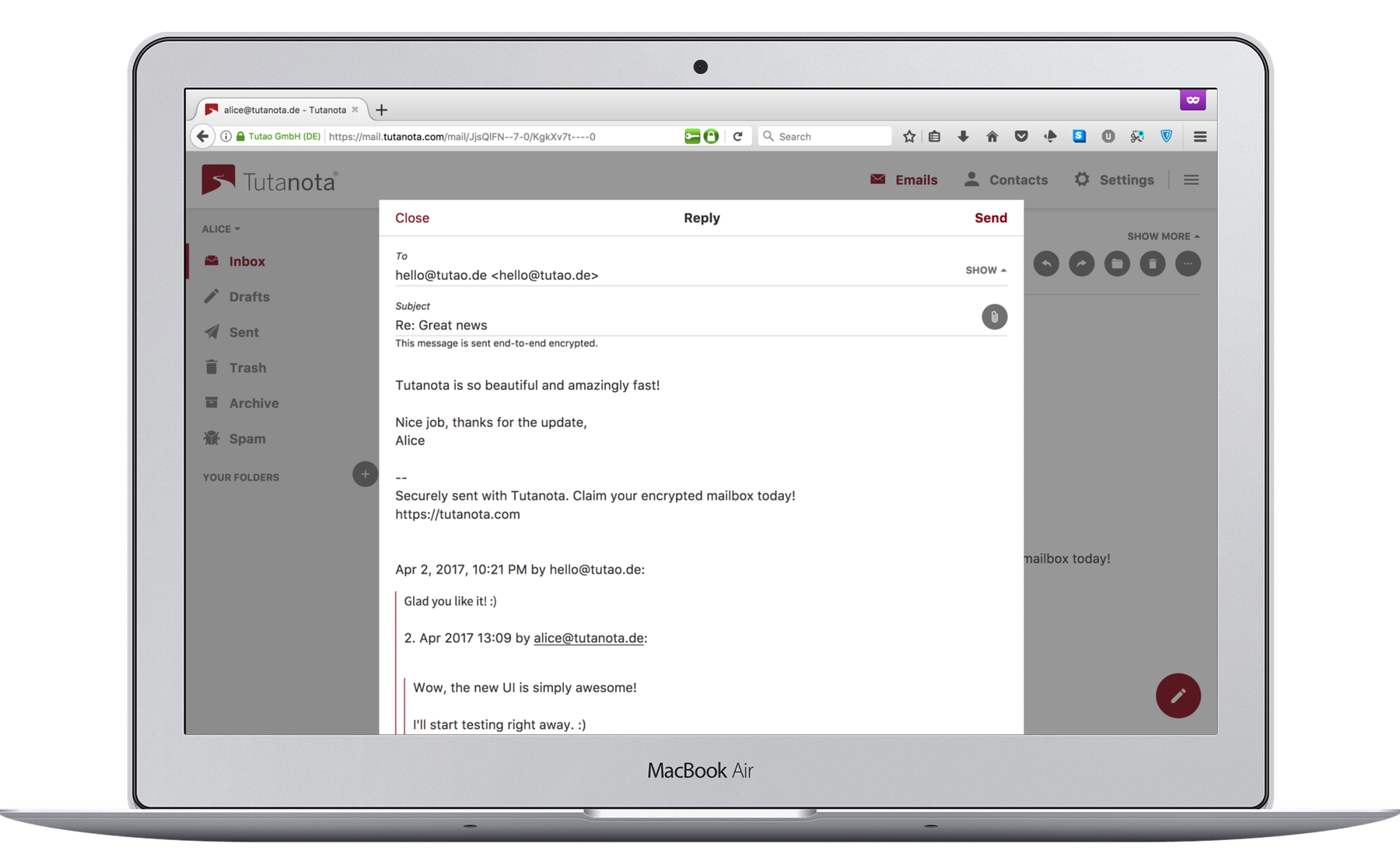This screenshot has height=858, width=1400.
Task: Click body text 'Tutanota is so beautiful and amazingly fast!'
Action: [x=527, y=385]
